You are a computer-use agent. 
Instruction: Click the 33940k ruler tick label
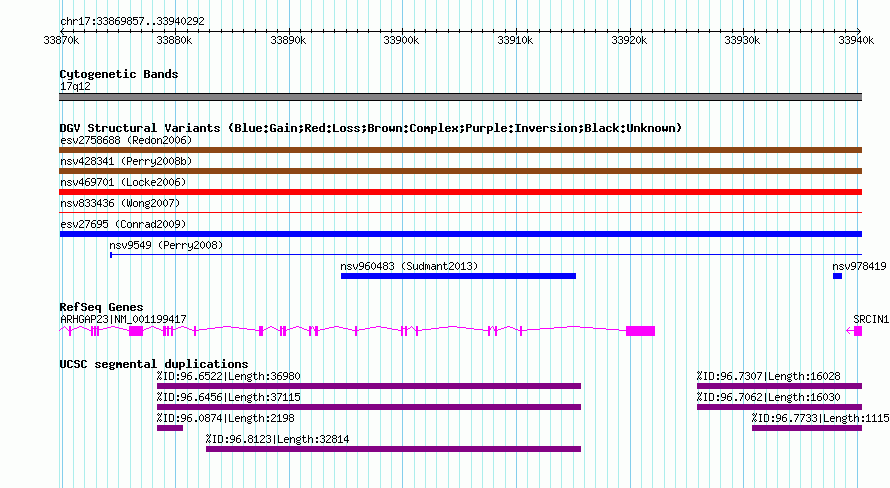[857, 40]
